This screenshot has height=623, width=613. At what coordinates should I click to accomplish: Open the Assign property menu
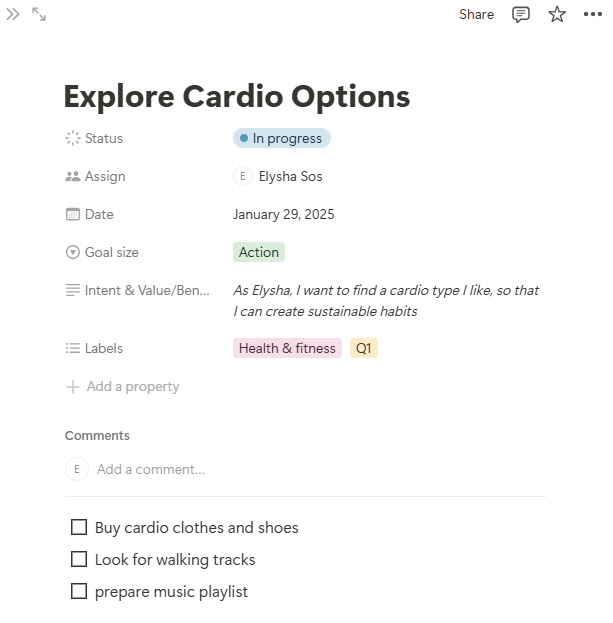(x=104, y=176)
